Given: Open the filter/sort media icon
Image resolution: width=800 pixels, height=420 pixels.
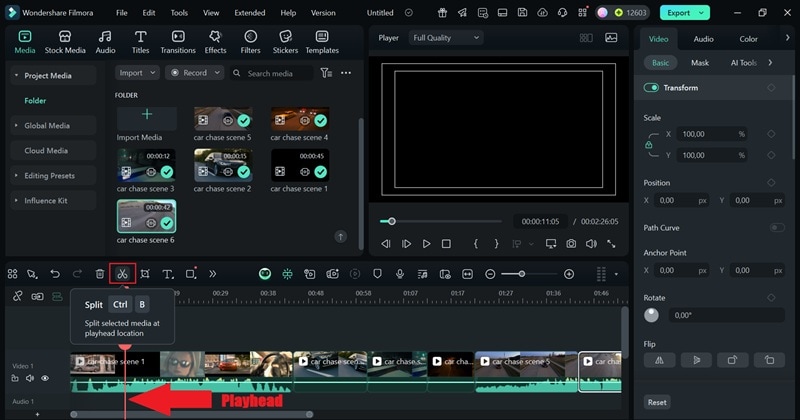Looking at the screenshot, I should pyautogui.click(x=326, y=73).
